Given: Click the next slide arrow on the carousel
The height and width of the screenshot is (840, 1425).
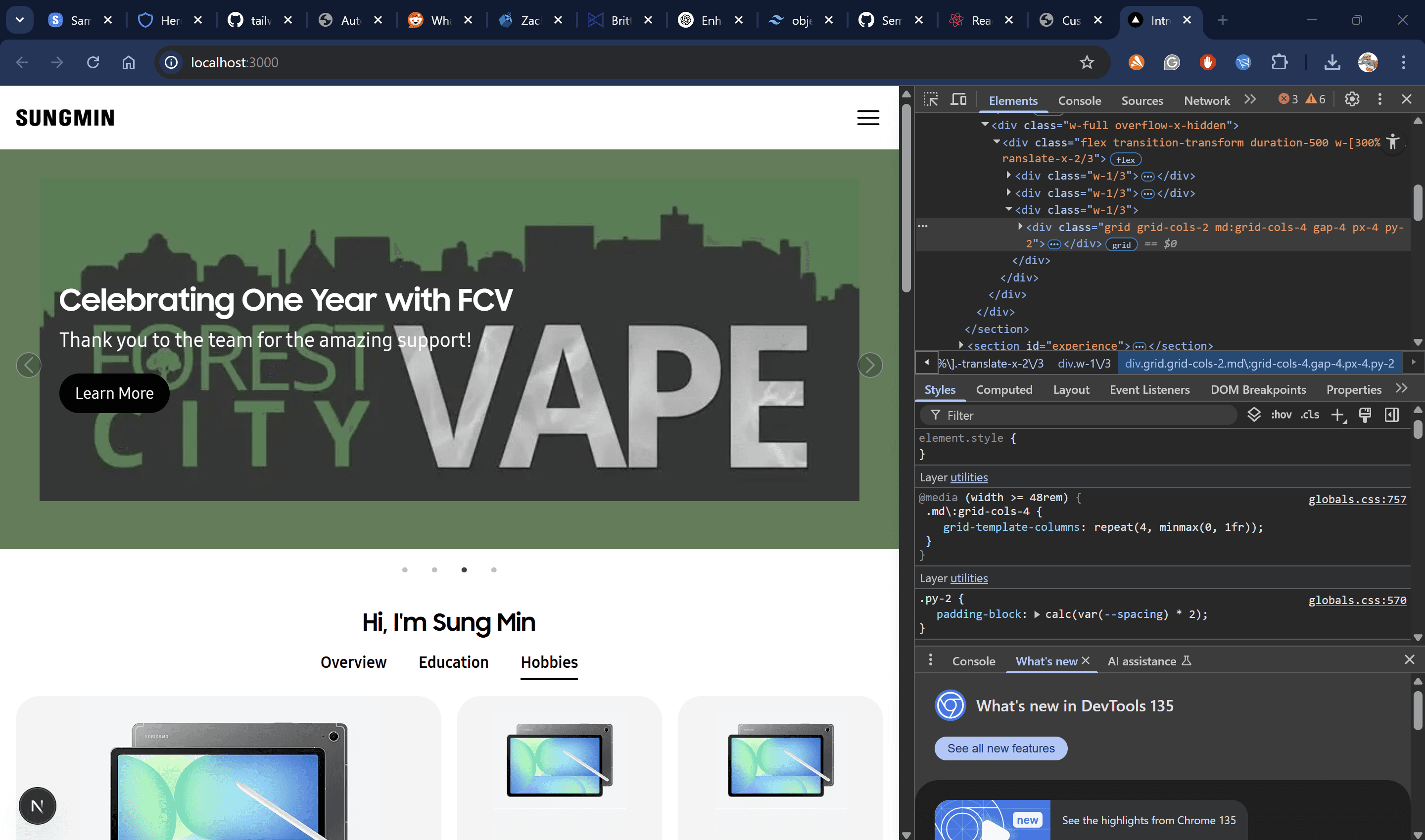Looking at the screenshot, I should coord(870,365).
